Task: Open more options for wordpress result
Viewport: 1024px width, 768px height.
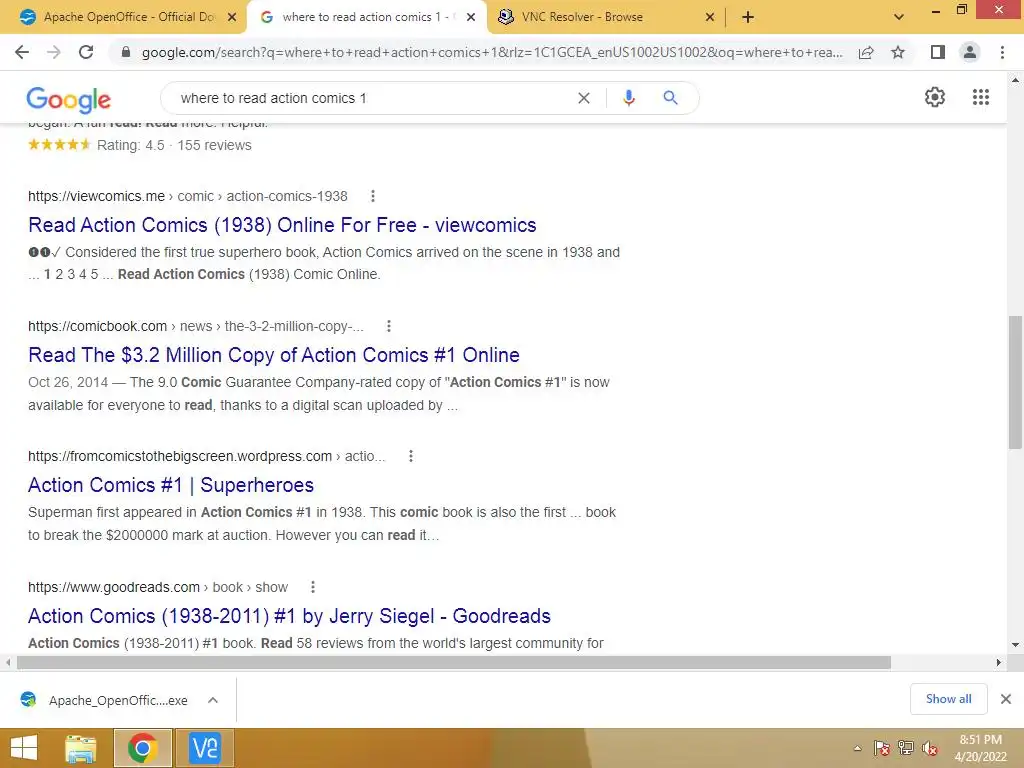Action: (411, 456)
